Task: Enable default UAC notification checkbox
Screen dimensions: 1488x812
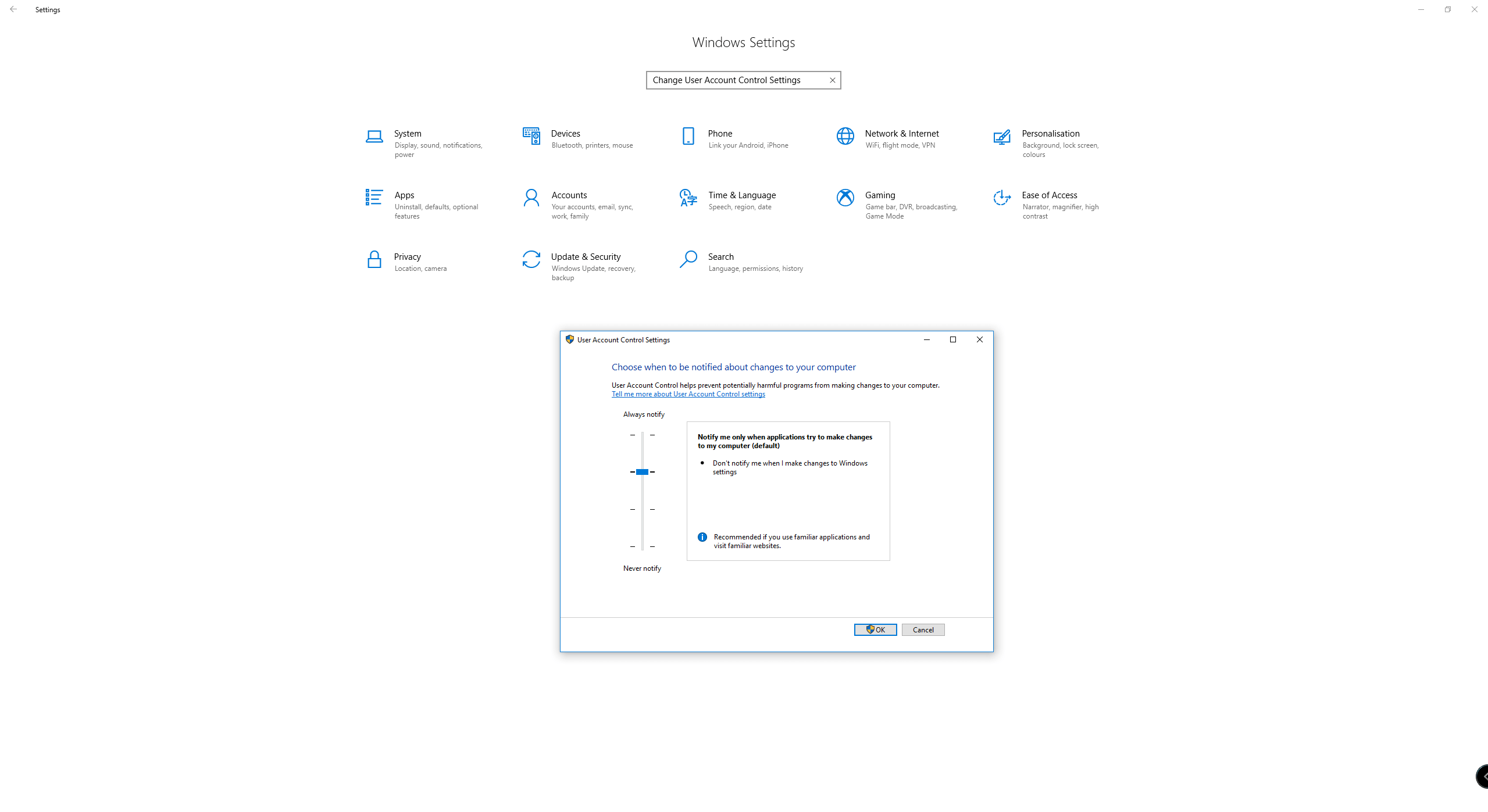Action: pos(642,472)
